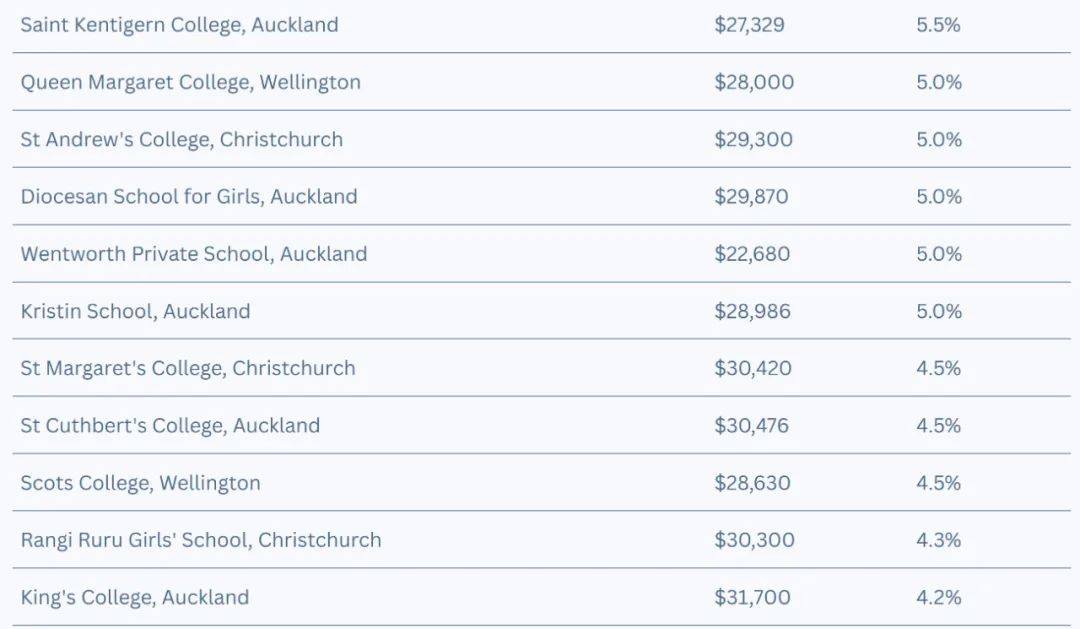Select the $29,870 fee cell

(x=751, y=196)
